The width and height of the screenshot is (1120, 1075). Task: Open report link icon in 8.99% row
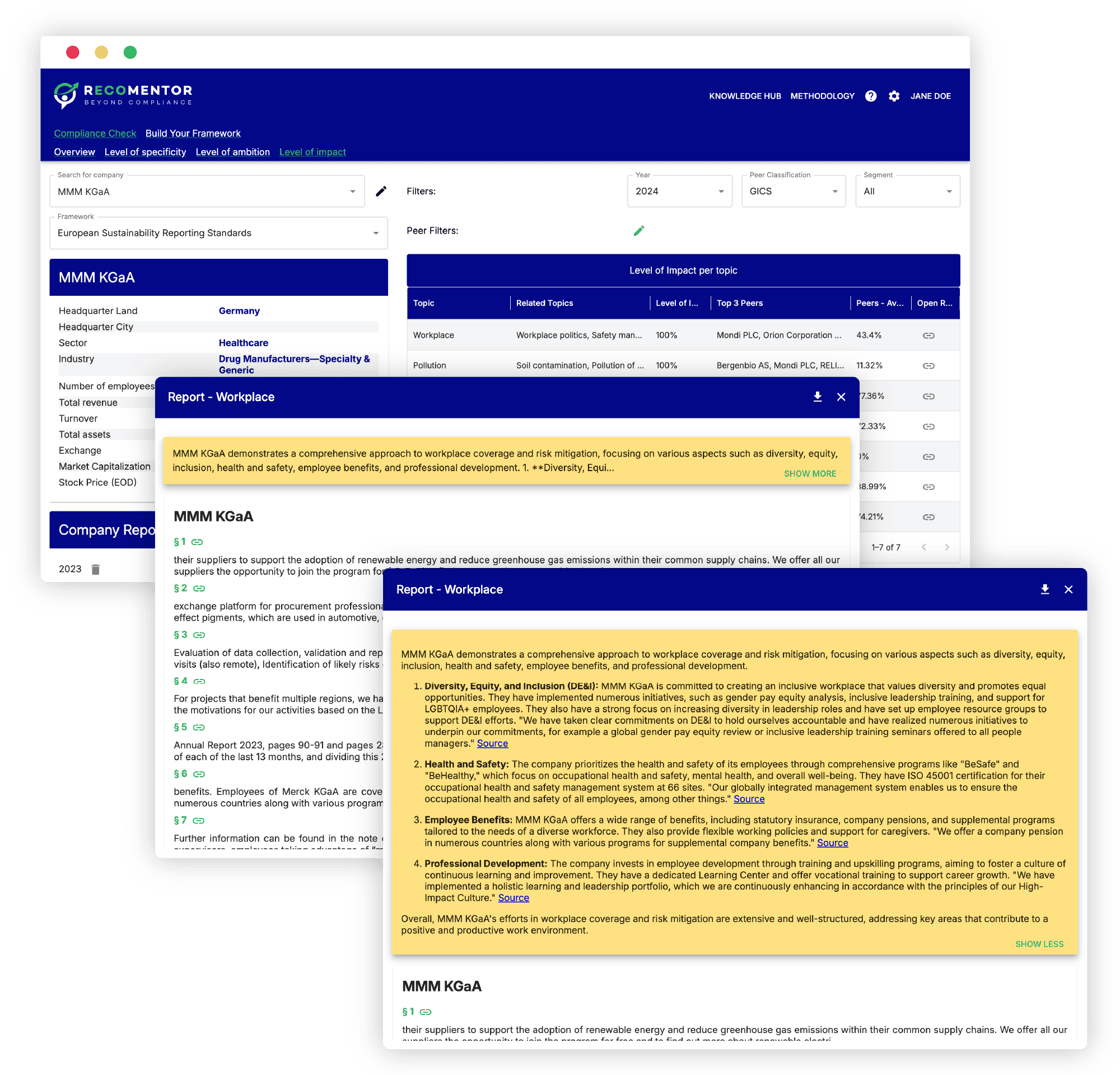pos(928,487)
